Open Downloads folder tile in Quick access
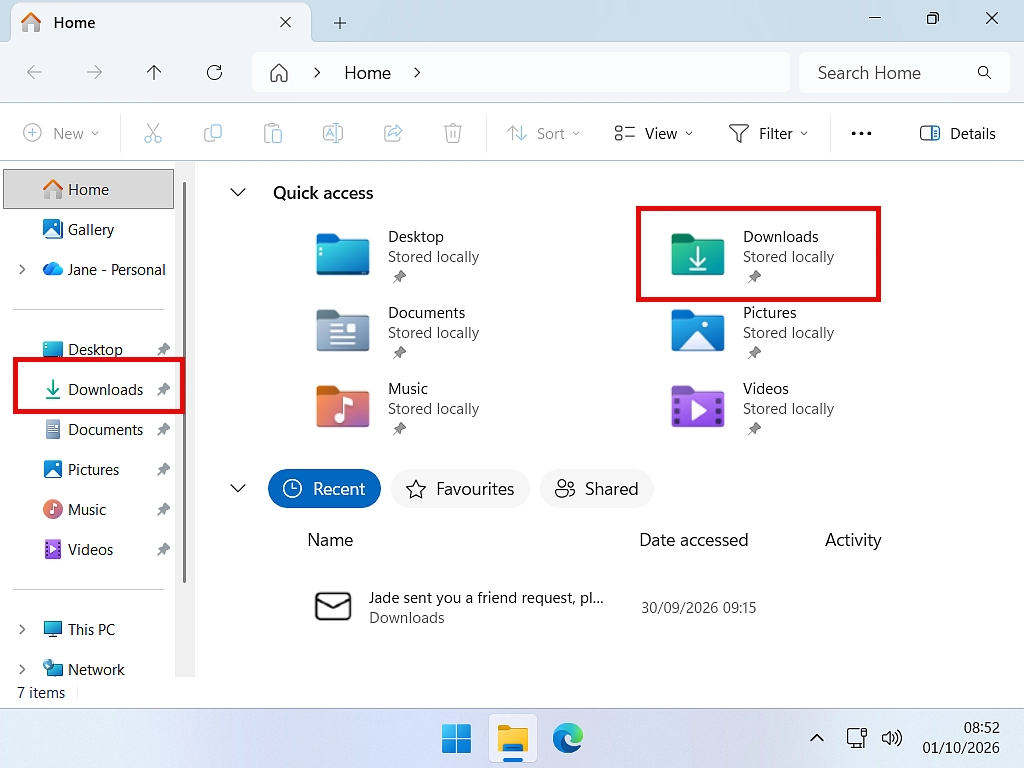 tap(753, 255)
